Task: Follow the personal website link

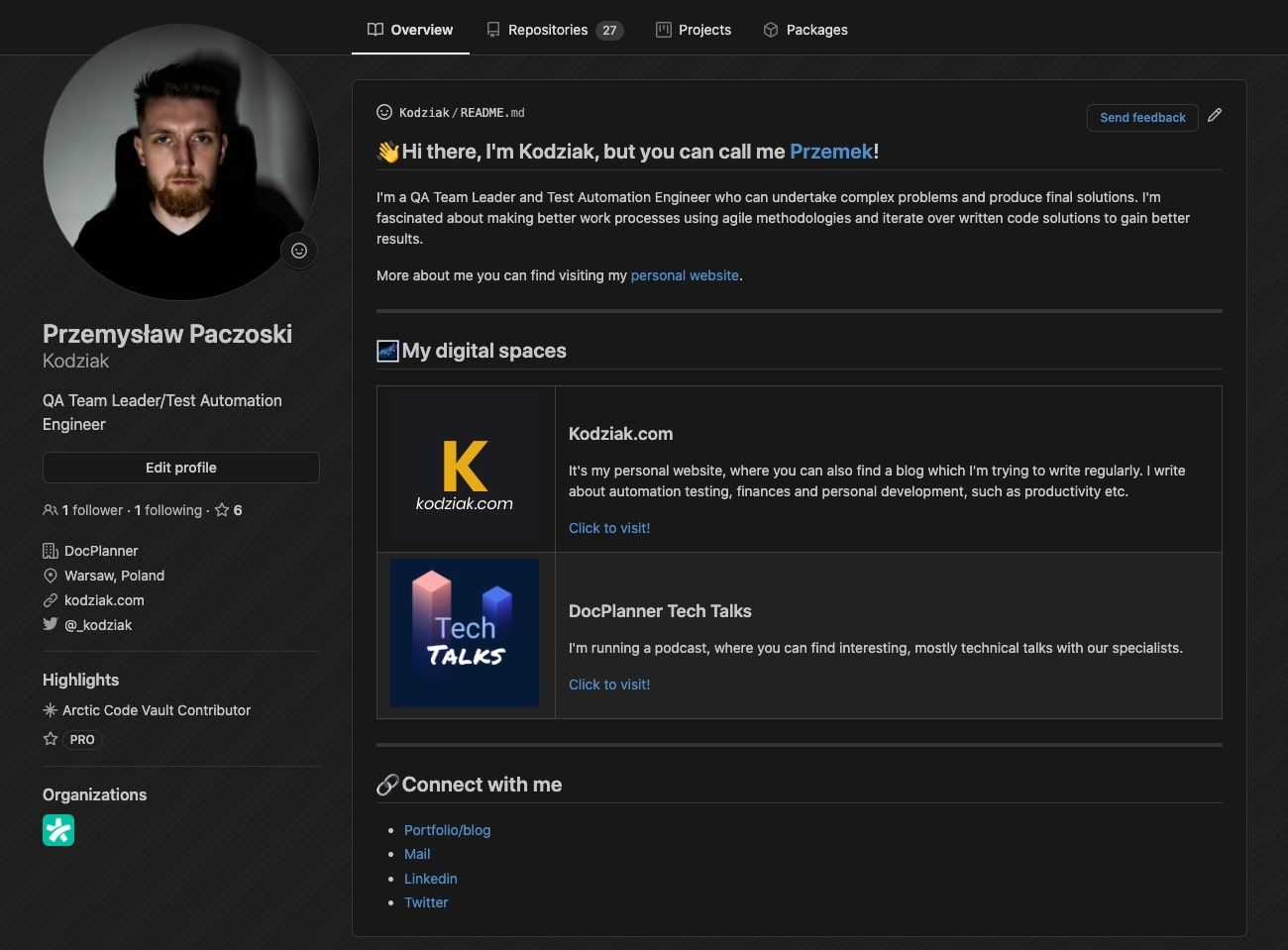Action: tap(685, 275)
